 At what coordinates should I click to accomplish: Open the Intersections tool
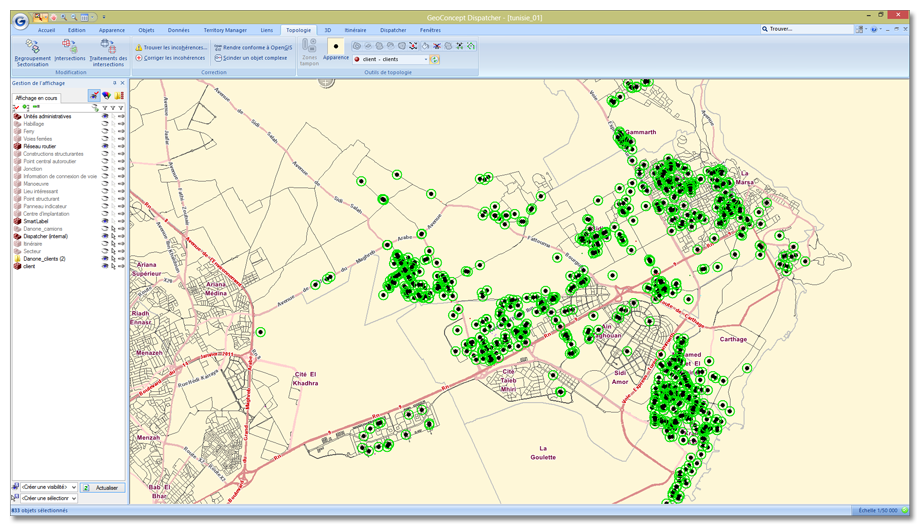coord(69,47)
